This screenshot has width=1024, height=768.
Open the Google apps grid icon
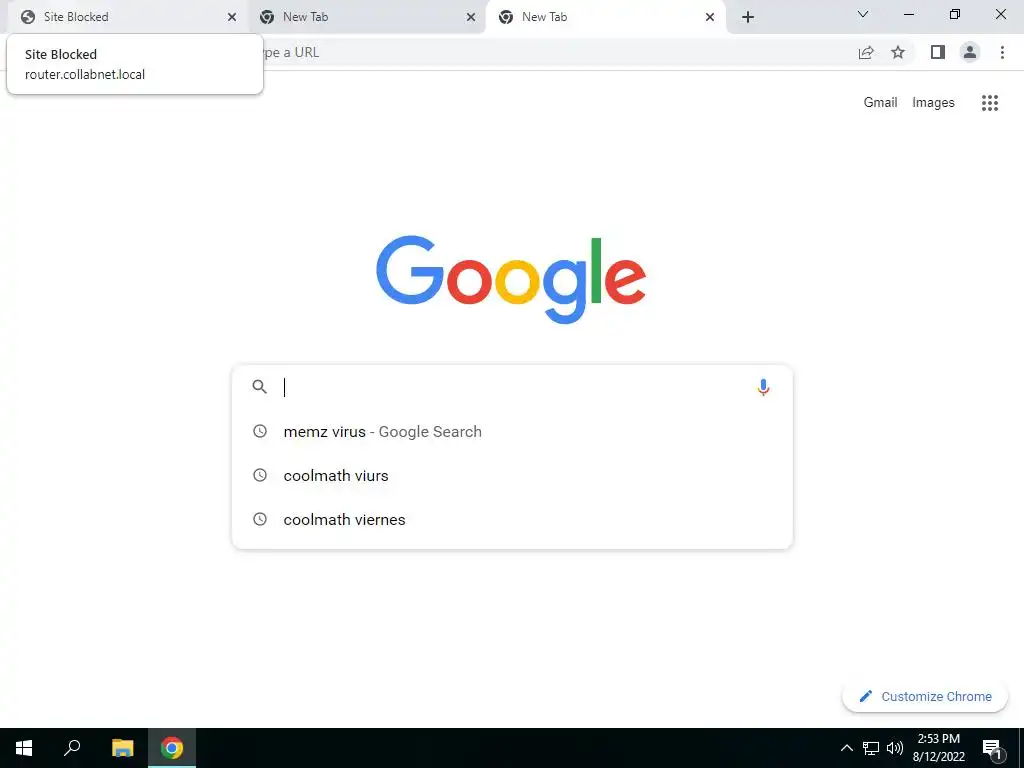click(x=990, y=103)
